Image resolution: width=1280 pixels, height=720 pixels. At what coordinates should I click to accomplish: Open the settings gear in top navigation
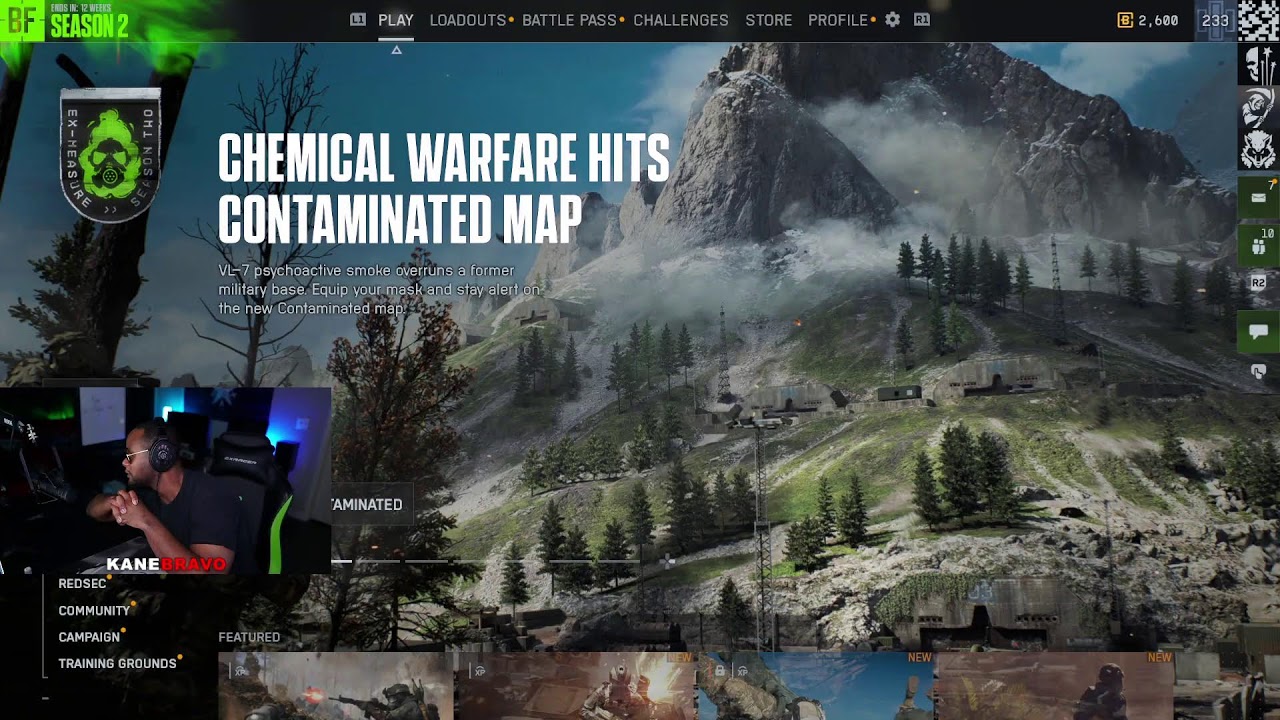coord(893,20)
